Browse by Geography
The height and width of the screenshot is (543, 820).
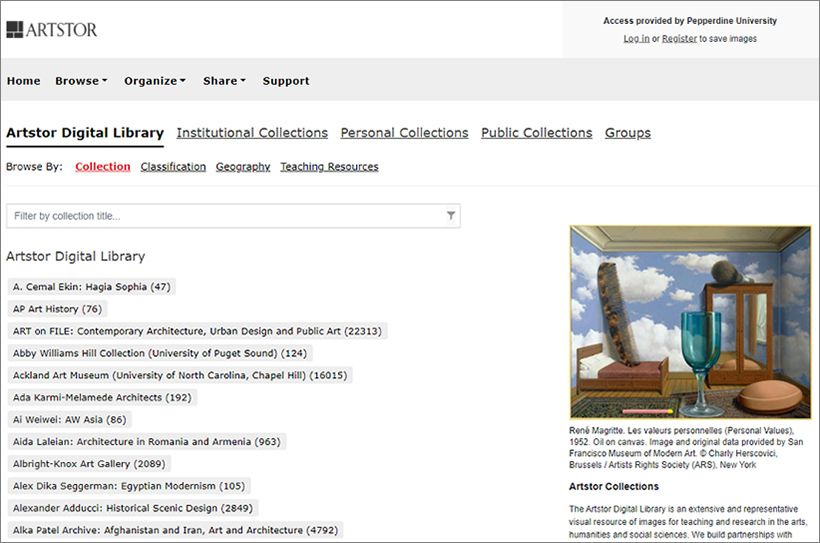click(x=243, y=166)
